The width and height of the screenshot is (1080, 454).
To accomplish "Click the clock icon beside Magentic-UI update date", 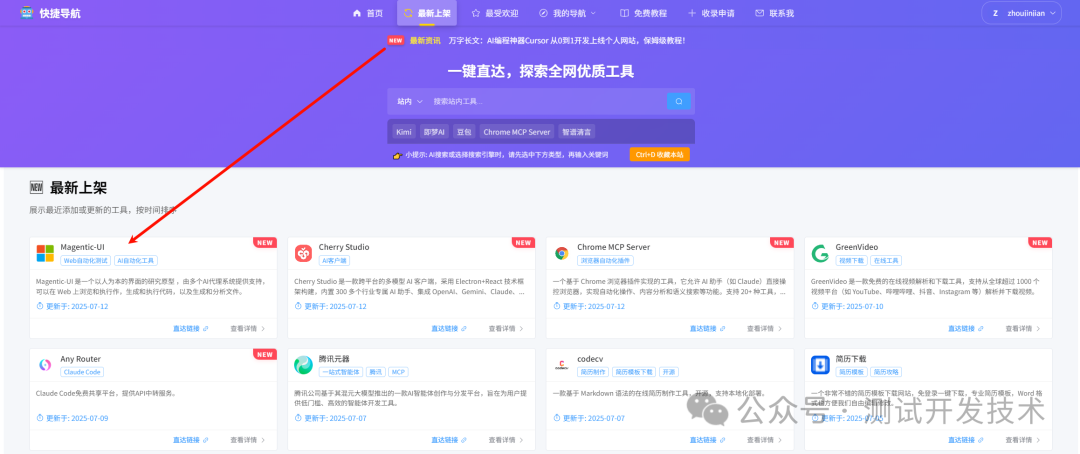I will point(39,306).
